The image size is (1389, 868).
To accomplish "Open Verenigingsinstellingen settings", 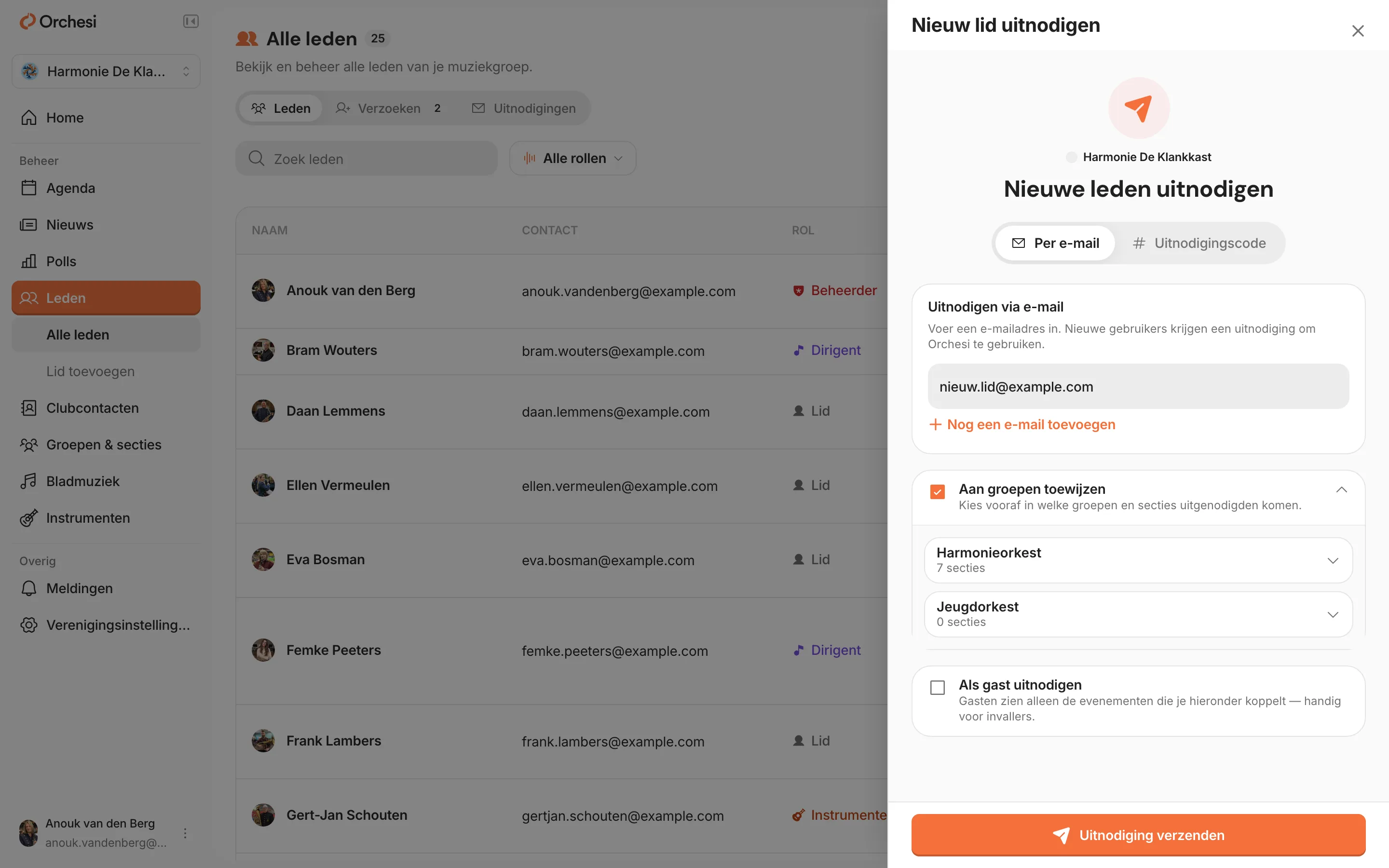I will tap(106, 625).
